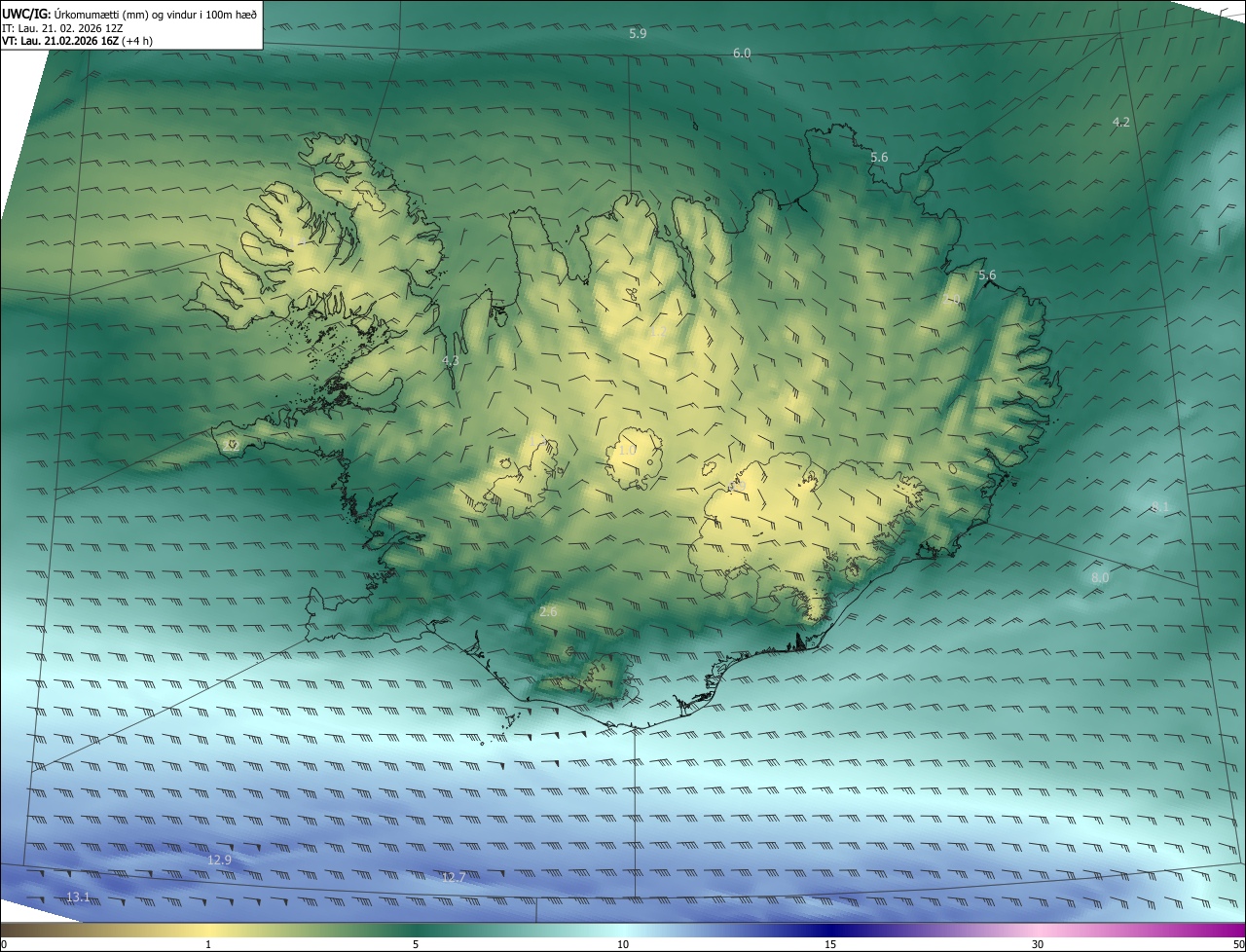Click the 2.6 value label on map
Screen dimensions: 1246x952
tap(548, 611)
